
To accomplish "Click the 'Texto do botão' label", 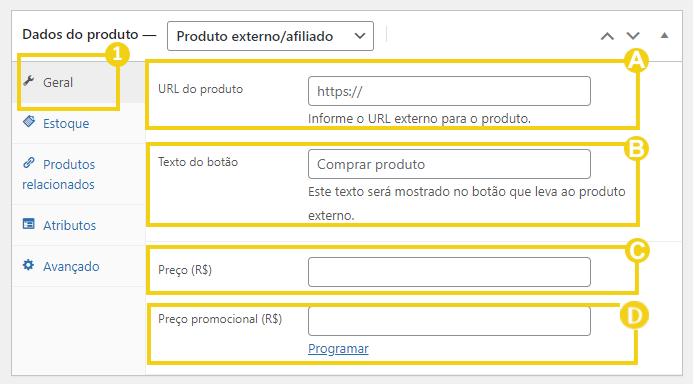I will 198,162.
